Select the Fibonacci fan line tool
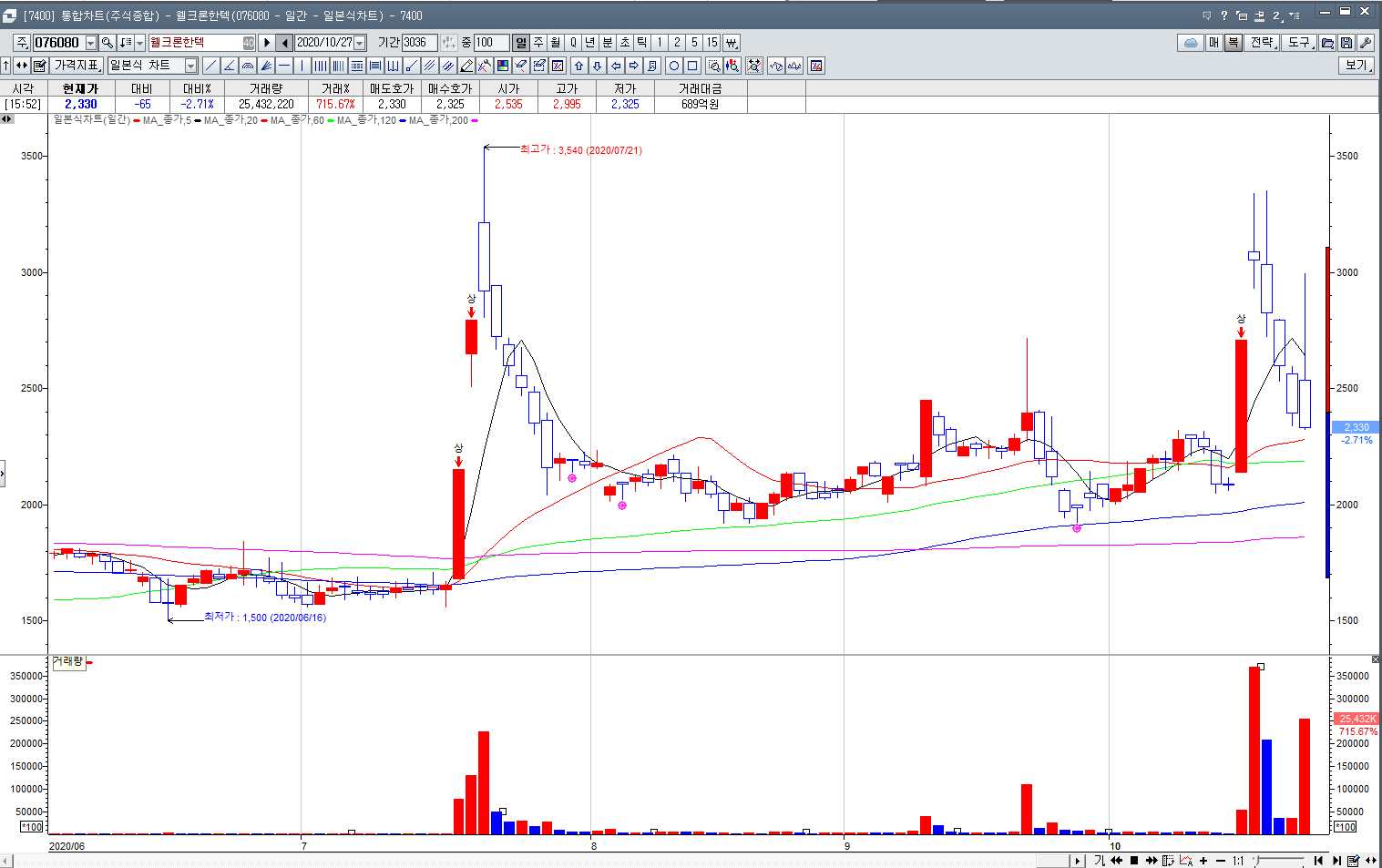 (x=266, y=66)
